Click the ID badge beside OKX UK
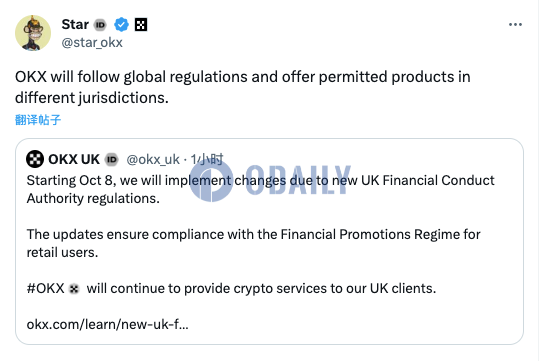540x361 pixels. click(112, 159)
